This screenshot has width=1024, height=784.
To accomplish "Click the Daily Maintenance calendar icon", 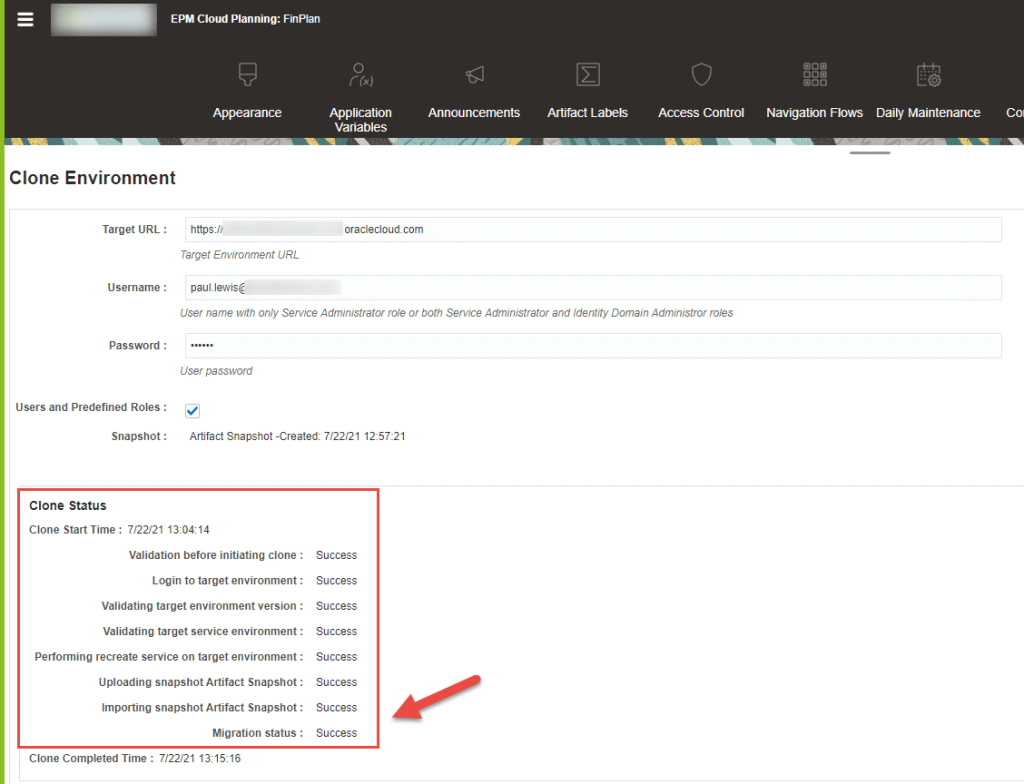I will pyautogui.click(x=928, y=75).
